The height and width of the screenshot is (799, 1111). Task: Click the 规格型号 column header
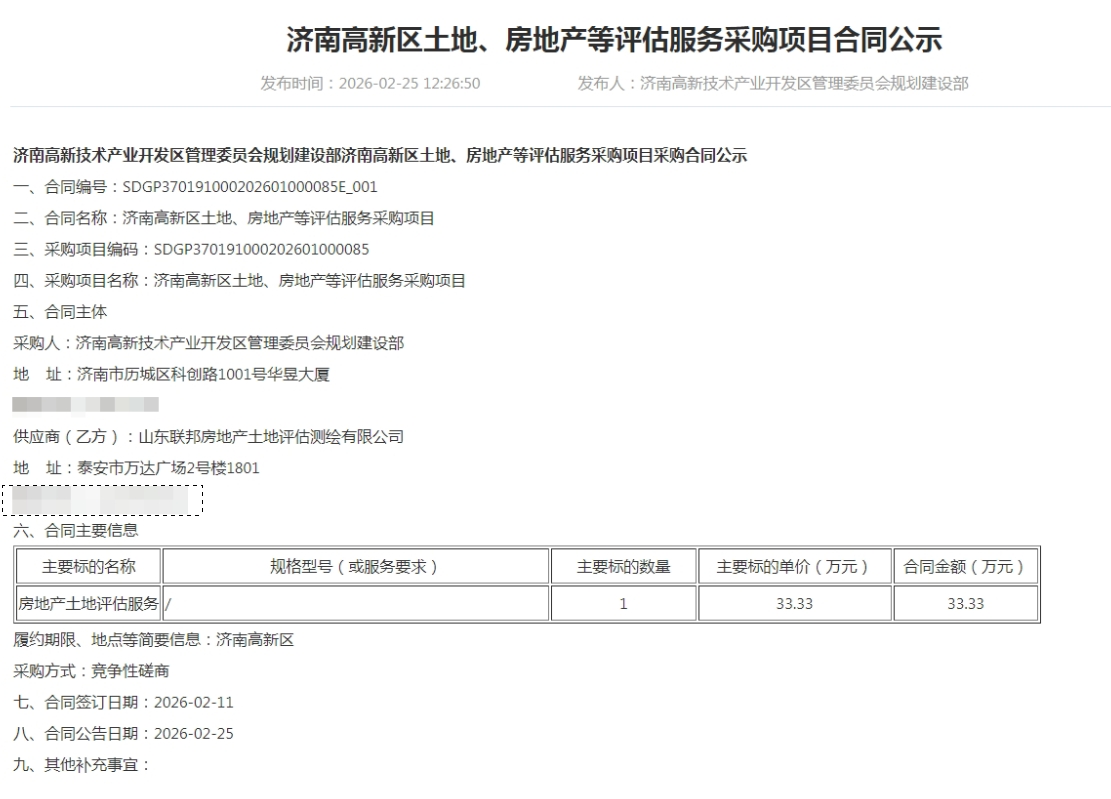(355, 567)
